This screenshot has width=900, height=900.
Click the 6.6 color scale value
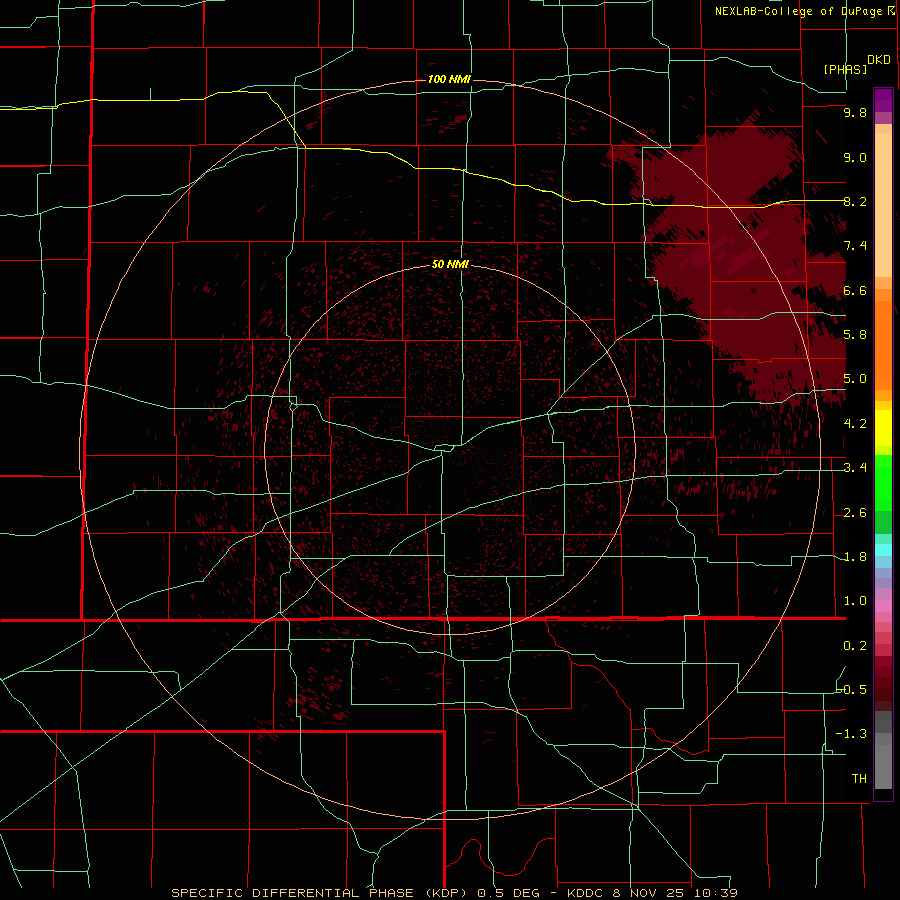point(855,290)
